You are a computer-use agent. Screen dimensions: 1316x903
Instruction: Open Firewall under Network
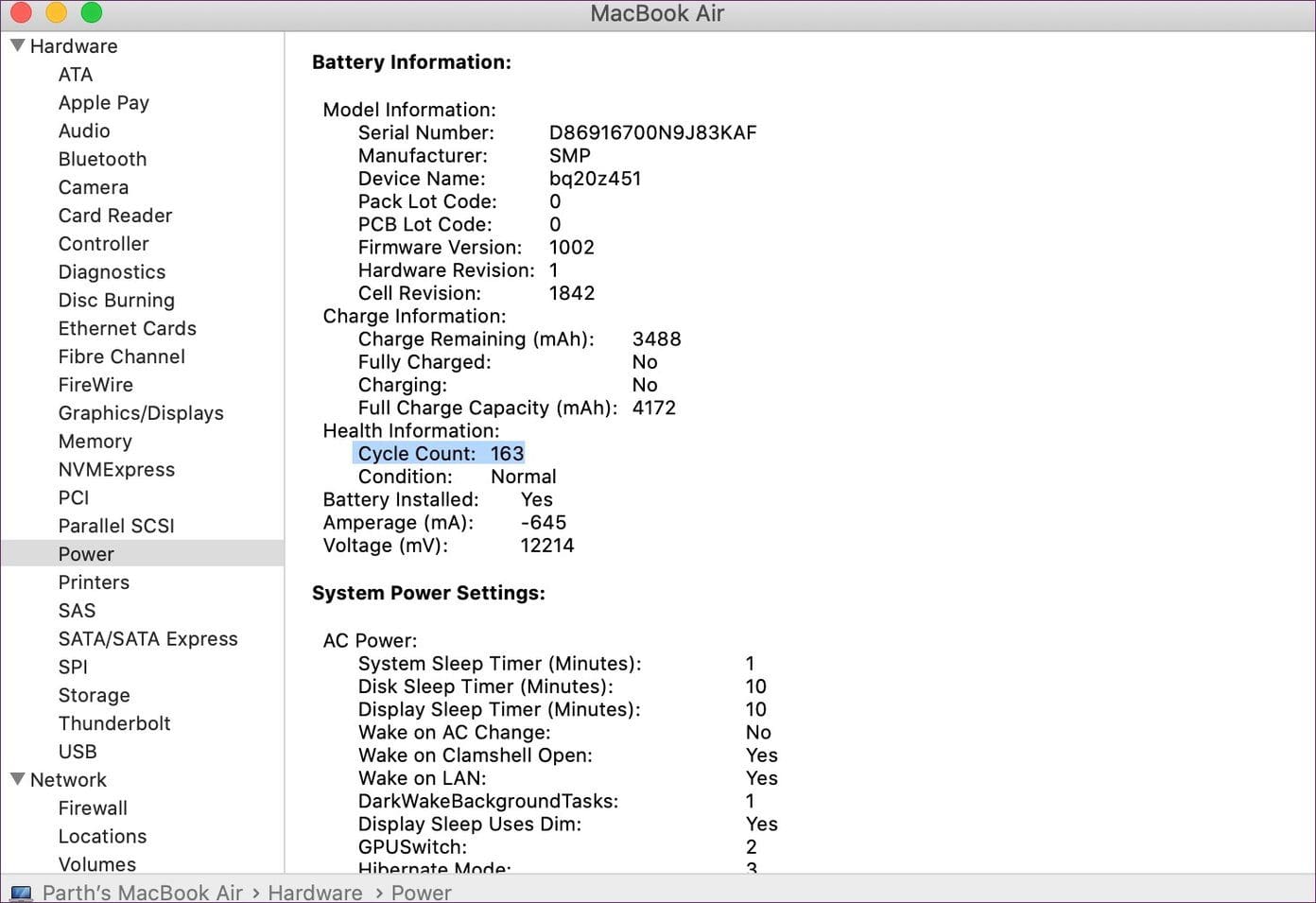pos(93,808)
